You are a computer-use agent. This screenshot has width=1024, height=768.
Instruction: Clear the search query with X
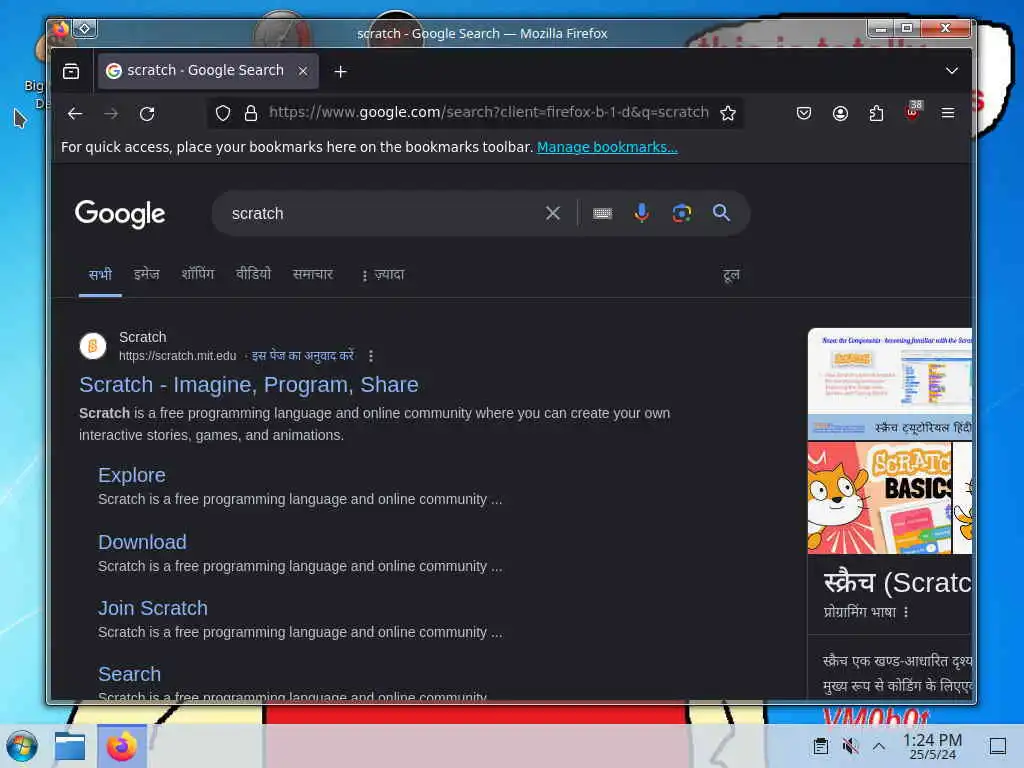(x=552, y=213)
